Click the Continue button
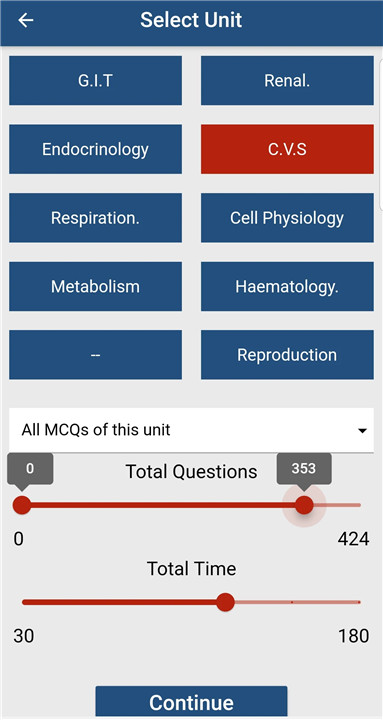 tap(192, 702)
